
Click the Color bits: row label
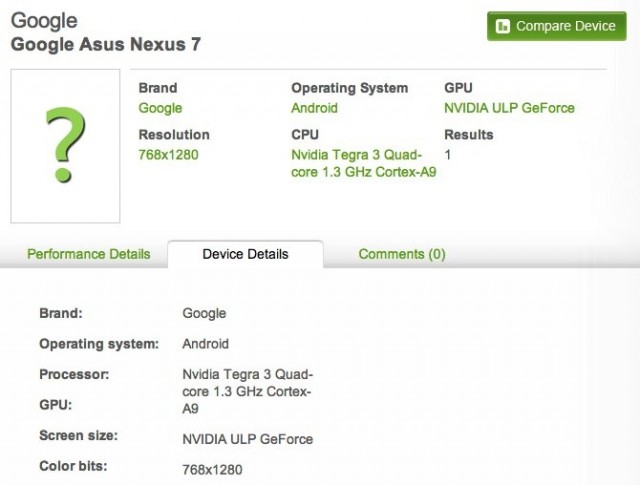coord(73,466)
